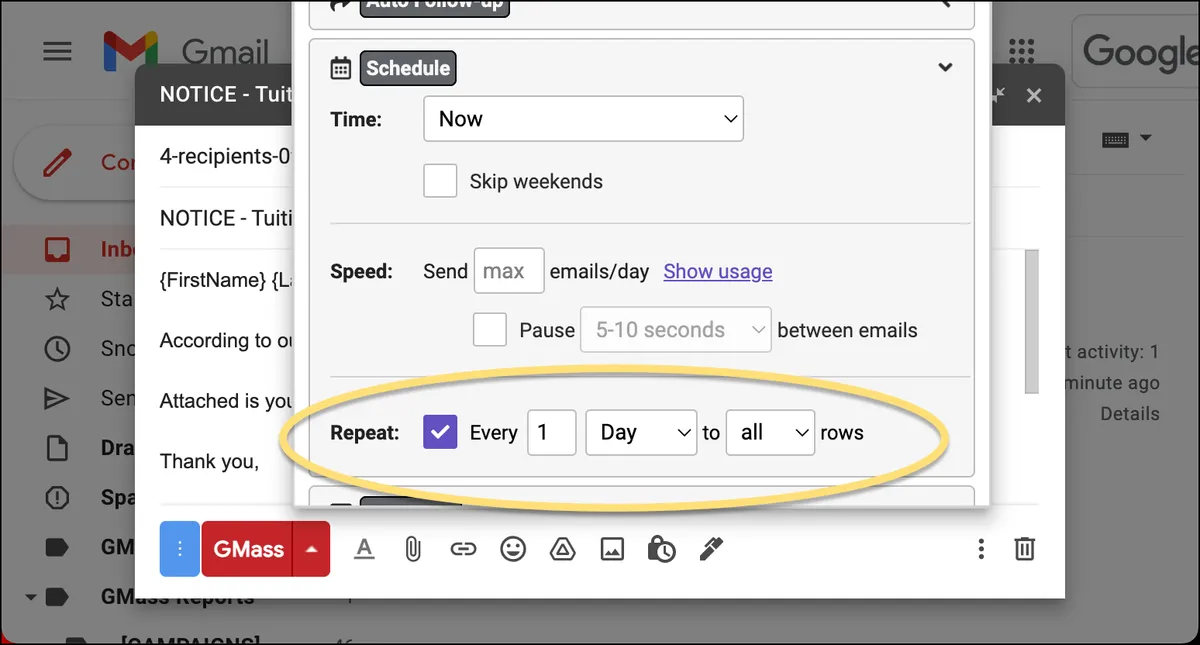This screenshot has width=1200, height=645.
Task: Open more options three-dot menu in compose toolbar
Action: click(981, 549)
